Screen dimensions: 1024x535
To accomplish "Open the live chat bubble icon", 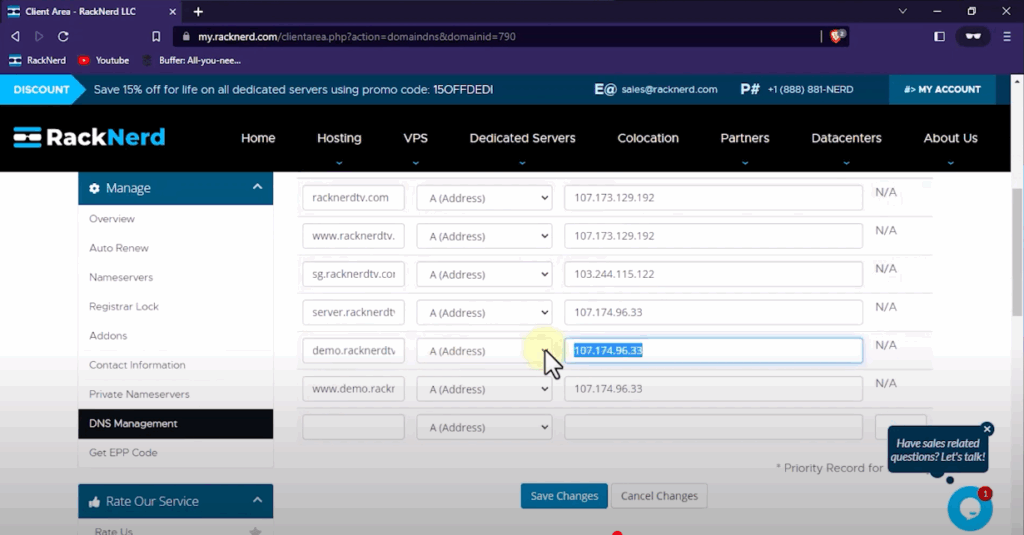I will 969,508.
